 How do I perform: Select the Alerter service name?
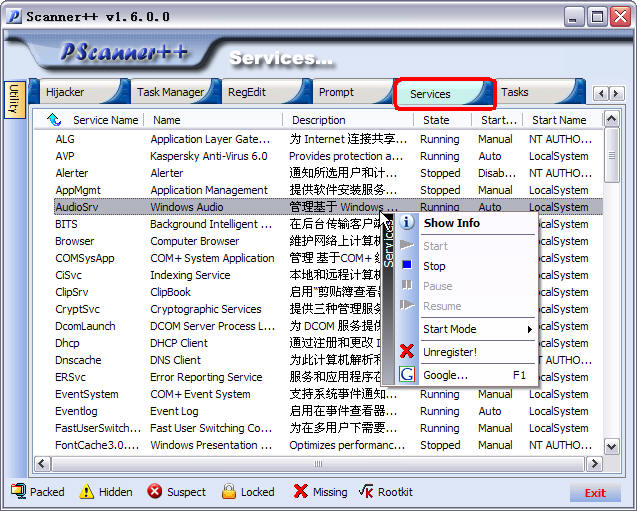coord(72,173)
